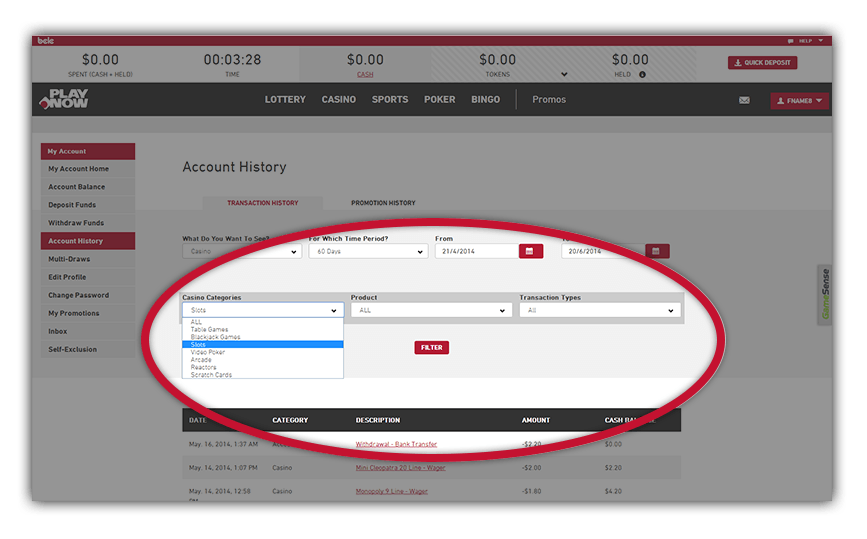Open Withdrawal - Bank Transfer link
This screenshot has height=539, width=867.
(x=396, y=444)
